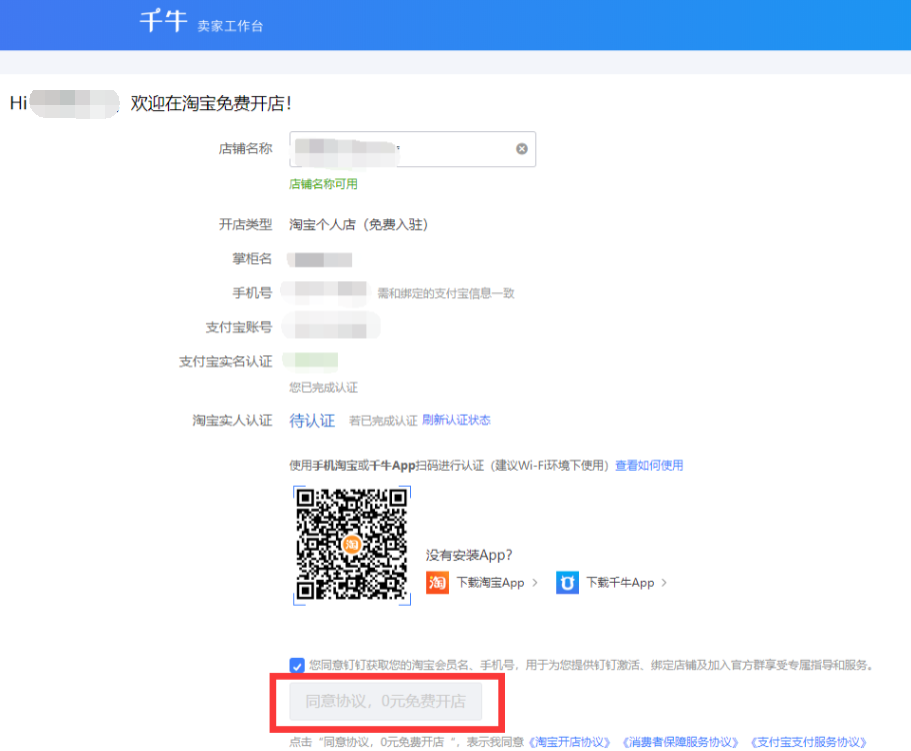
Task: Click 同意协议，0元免费开店 button
Action: click(x=385, y=702)
